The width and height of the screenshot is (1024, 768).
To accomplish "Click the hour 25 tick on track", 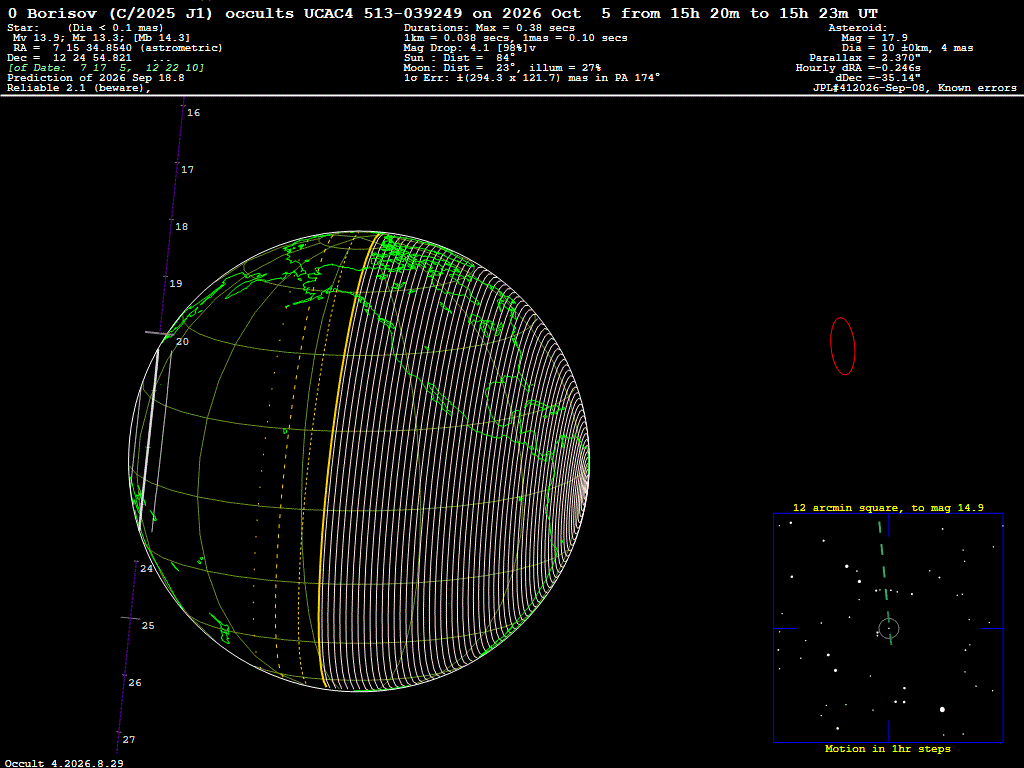I will 131,618.
